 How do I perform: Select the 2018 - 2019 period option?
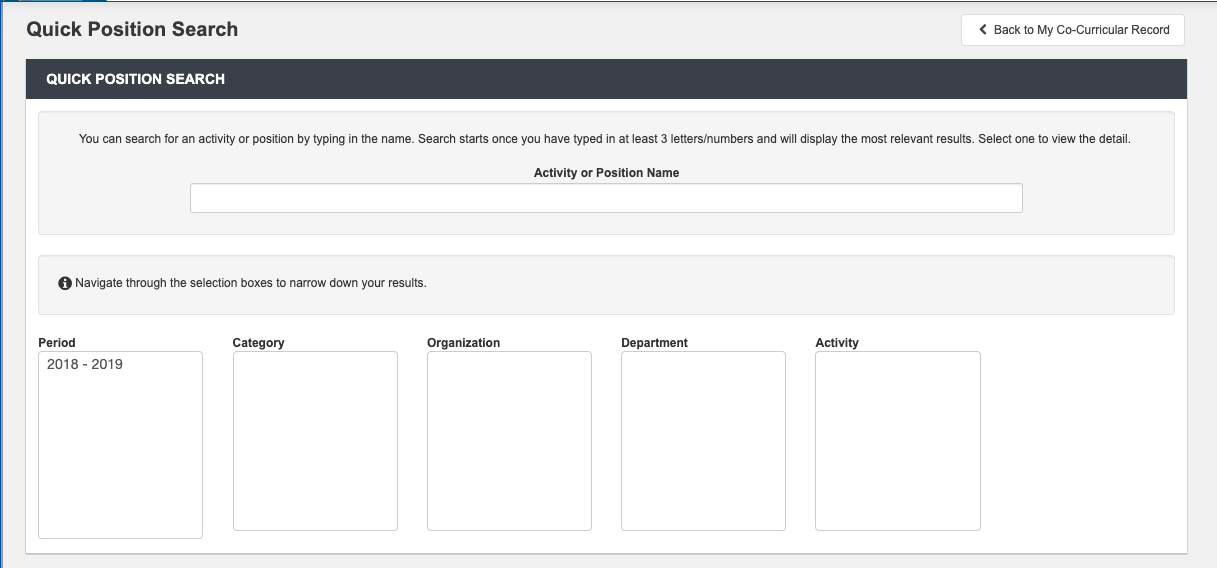[85, 364]
